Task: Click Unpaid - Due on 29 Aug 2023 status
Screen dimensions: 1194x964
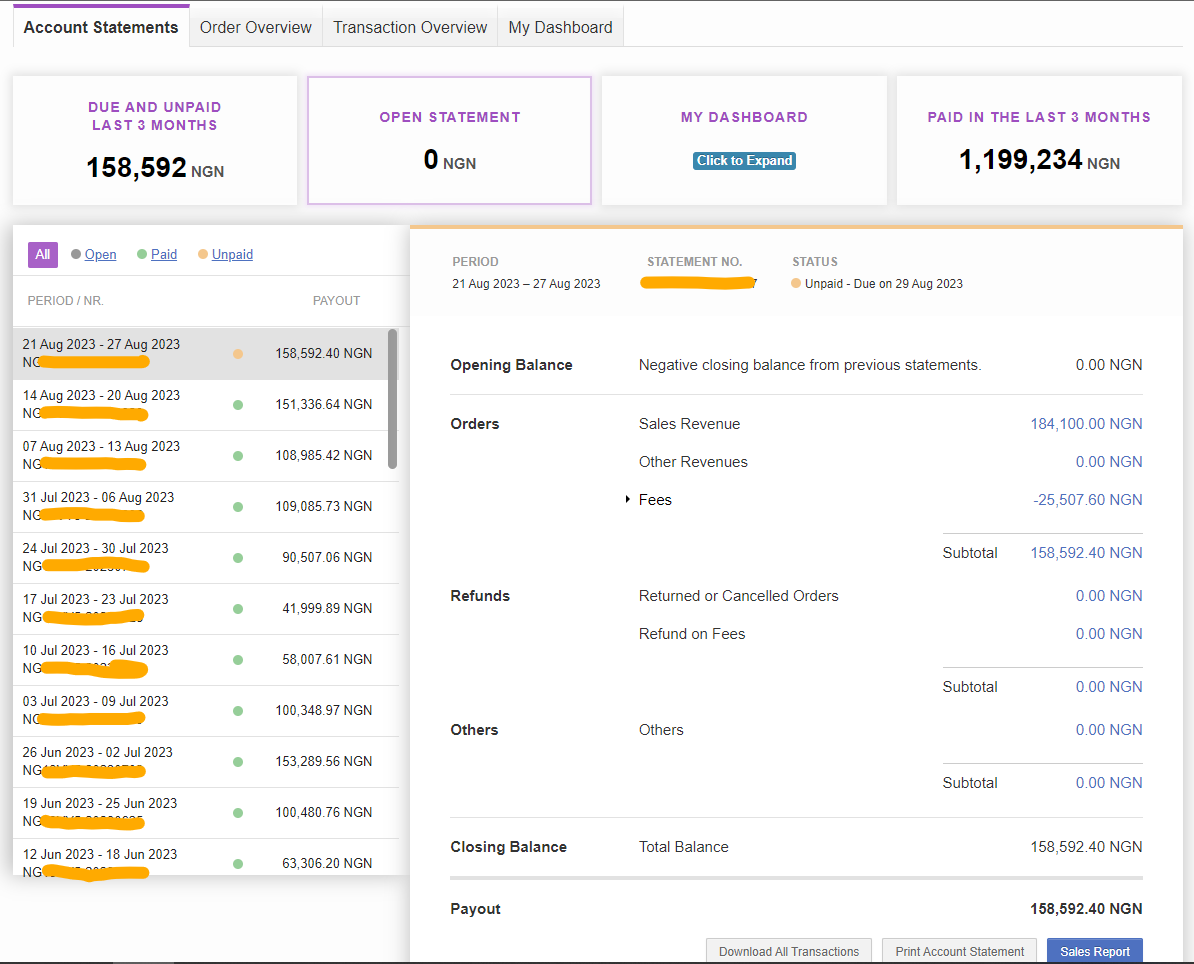Action: pyautogui.click(x=883, y=283)
